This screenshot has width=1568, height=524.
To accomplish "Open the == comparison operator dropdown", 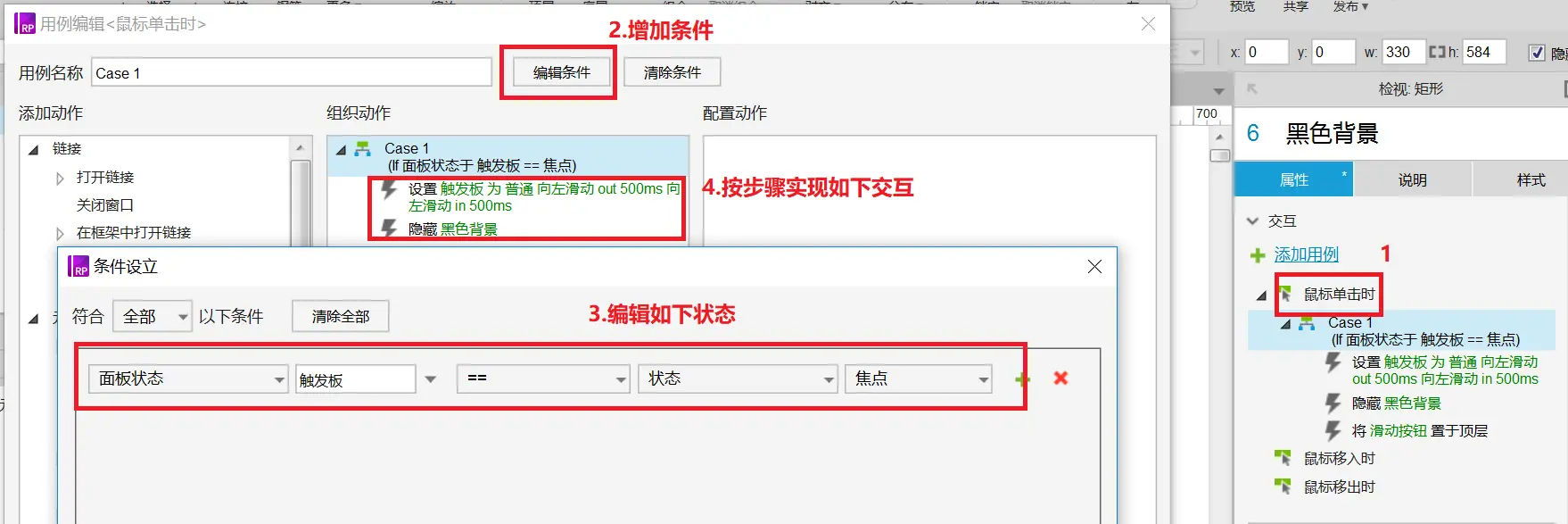I will [543, 379].
